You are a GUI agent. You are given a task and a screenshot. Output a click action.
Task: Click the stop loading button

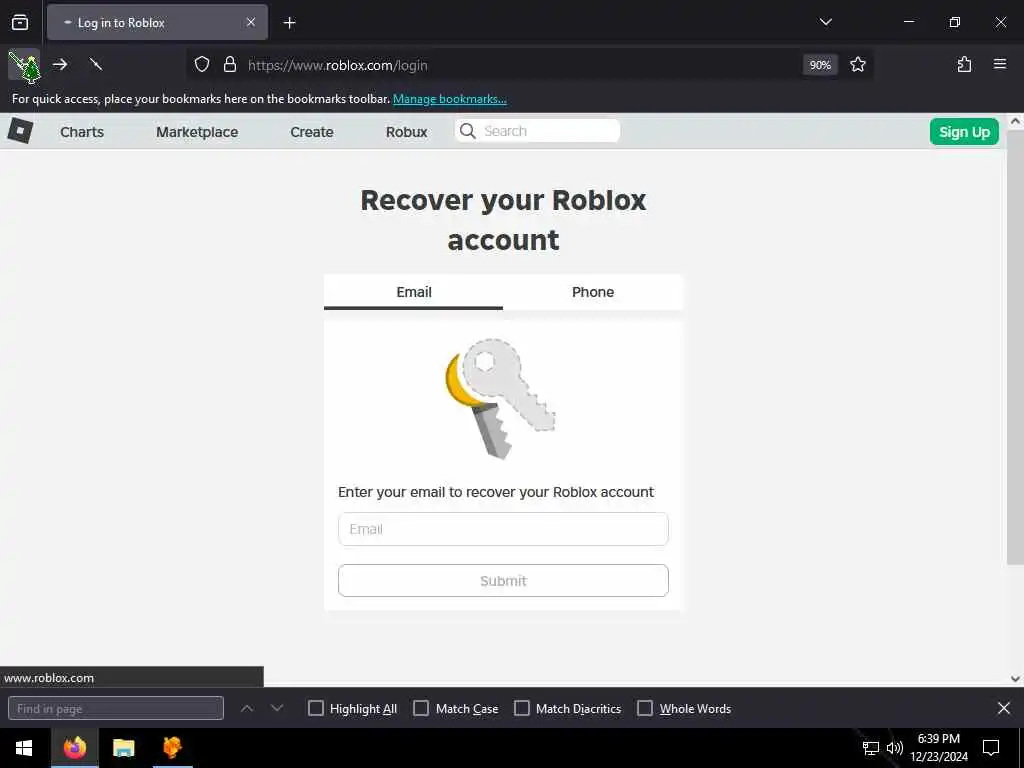95,65
